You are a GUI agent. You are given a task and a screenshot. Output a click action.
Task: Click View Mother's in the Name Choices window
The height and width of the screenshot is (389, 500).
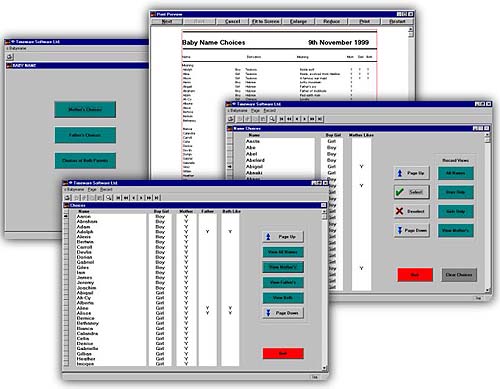[x=455, y=230]
